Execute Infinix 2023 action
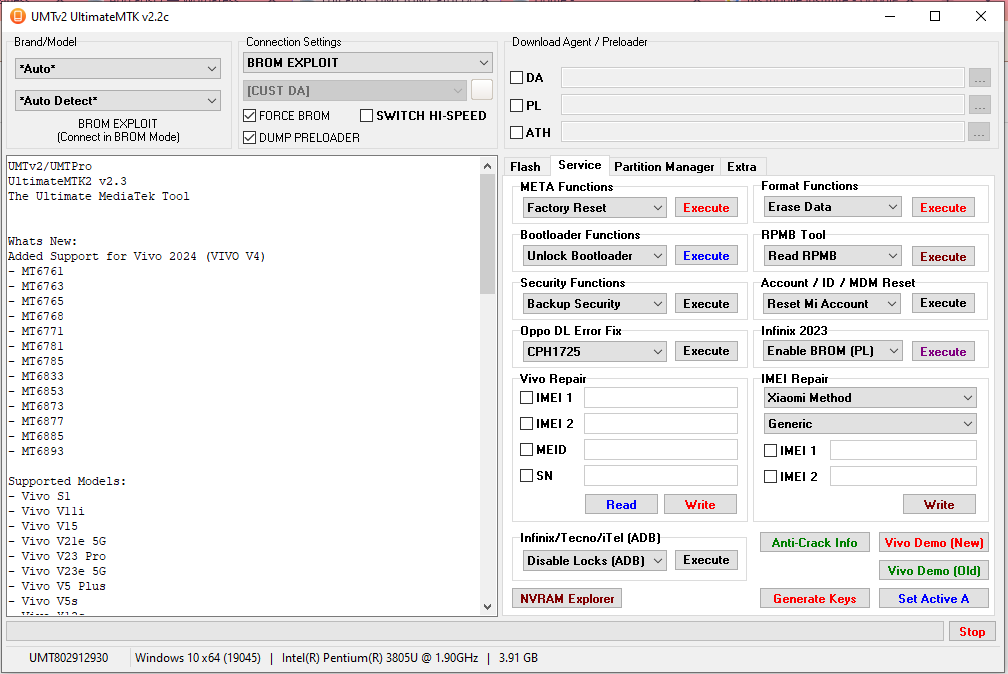 click(x=943, y=352)
